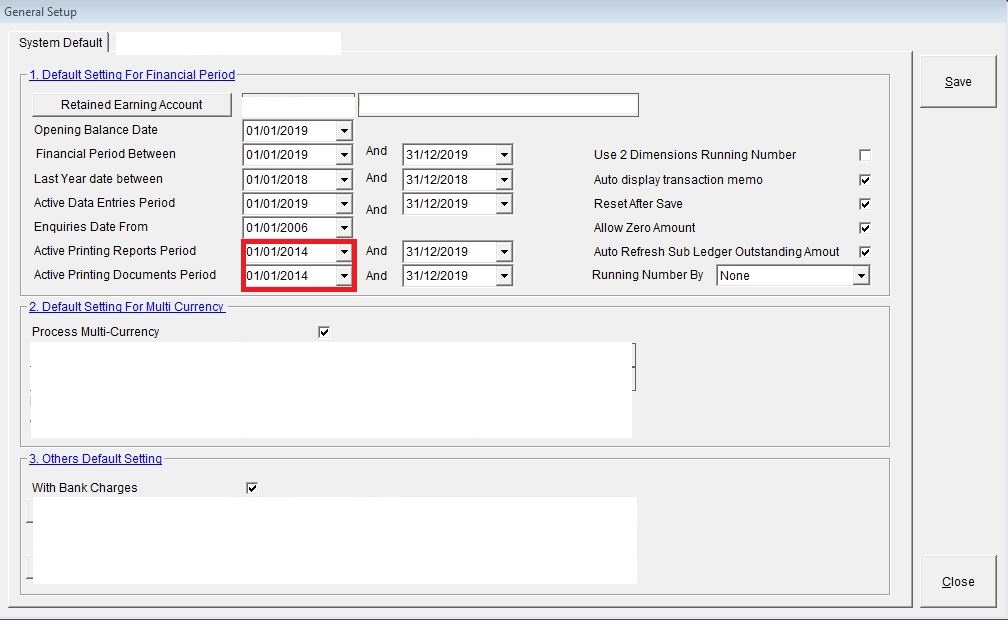Disable the Allow Zero Amount option
1008x620 pixels.
(865, 228)
